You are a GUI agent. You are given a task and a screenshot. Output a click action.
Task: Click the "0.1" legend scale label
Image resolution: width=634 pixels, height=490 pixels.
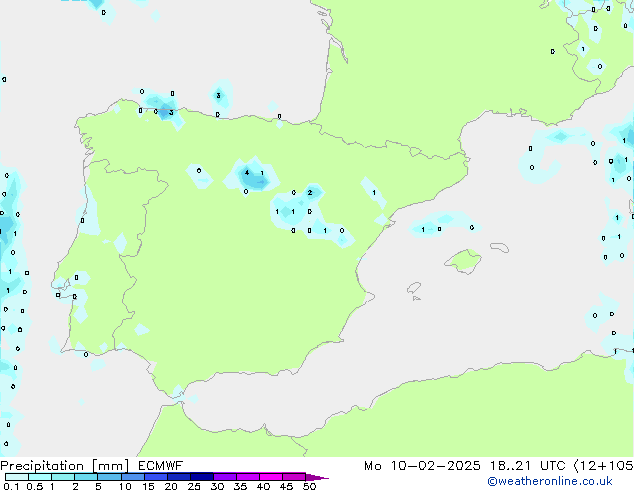11,486
